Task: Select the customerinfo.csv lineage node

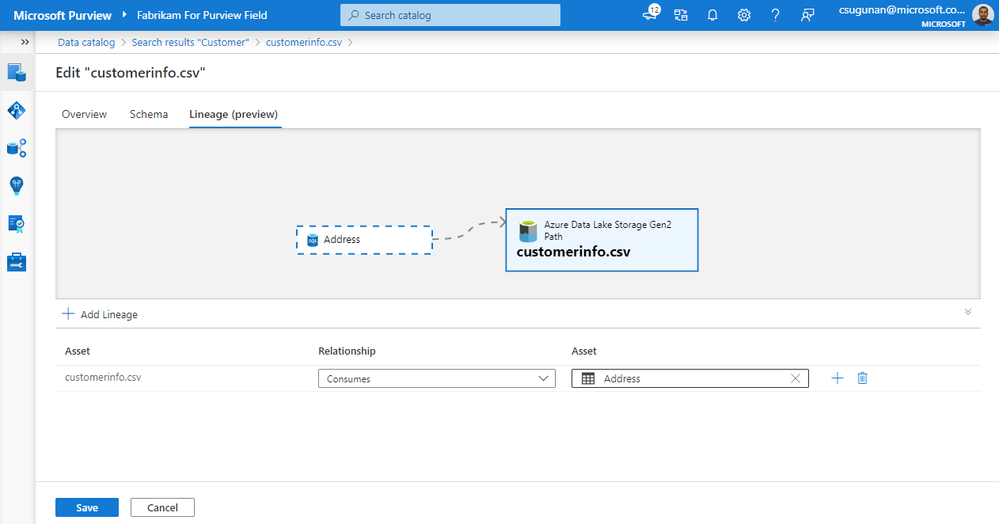Action: [x=602, y=240]
